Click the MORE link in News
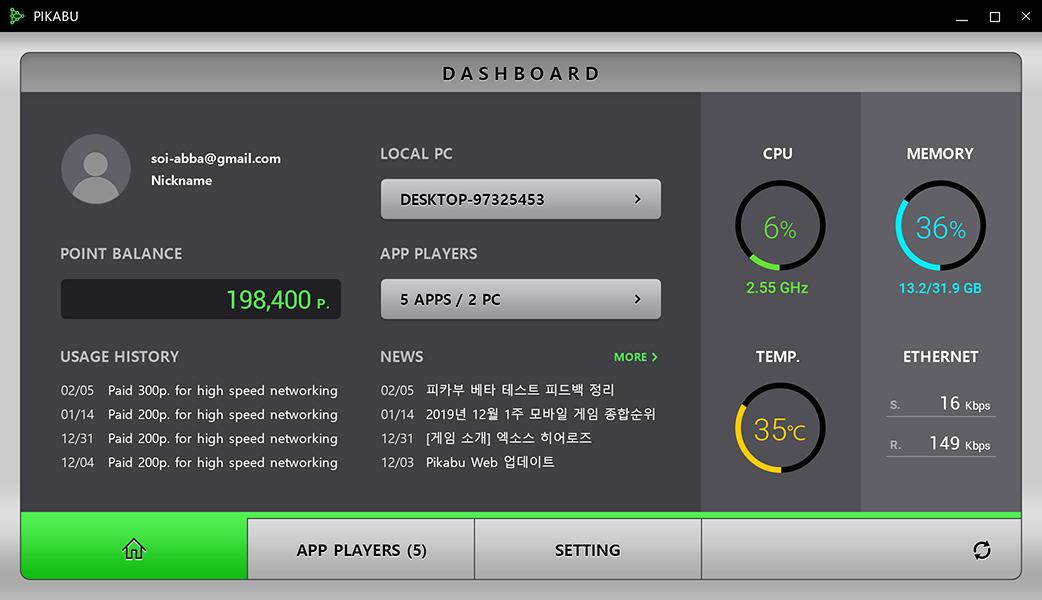This screenshot has height=600, width=1042. pos(636,357)
